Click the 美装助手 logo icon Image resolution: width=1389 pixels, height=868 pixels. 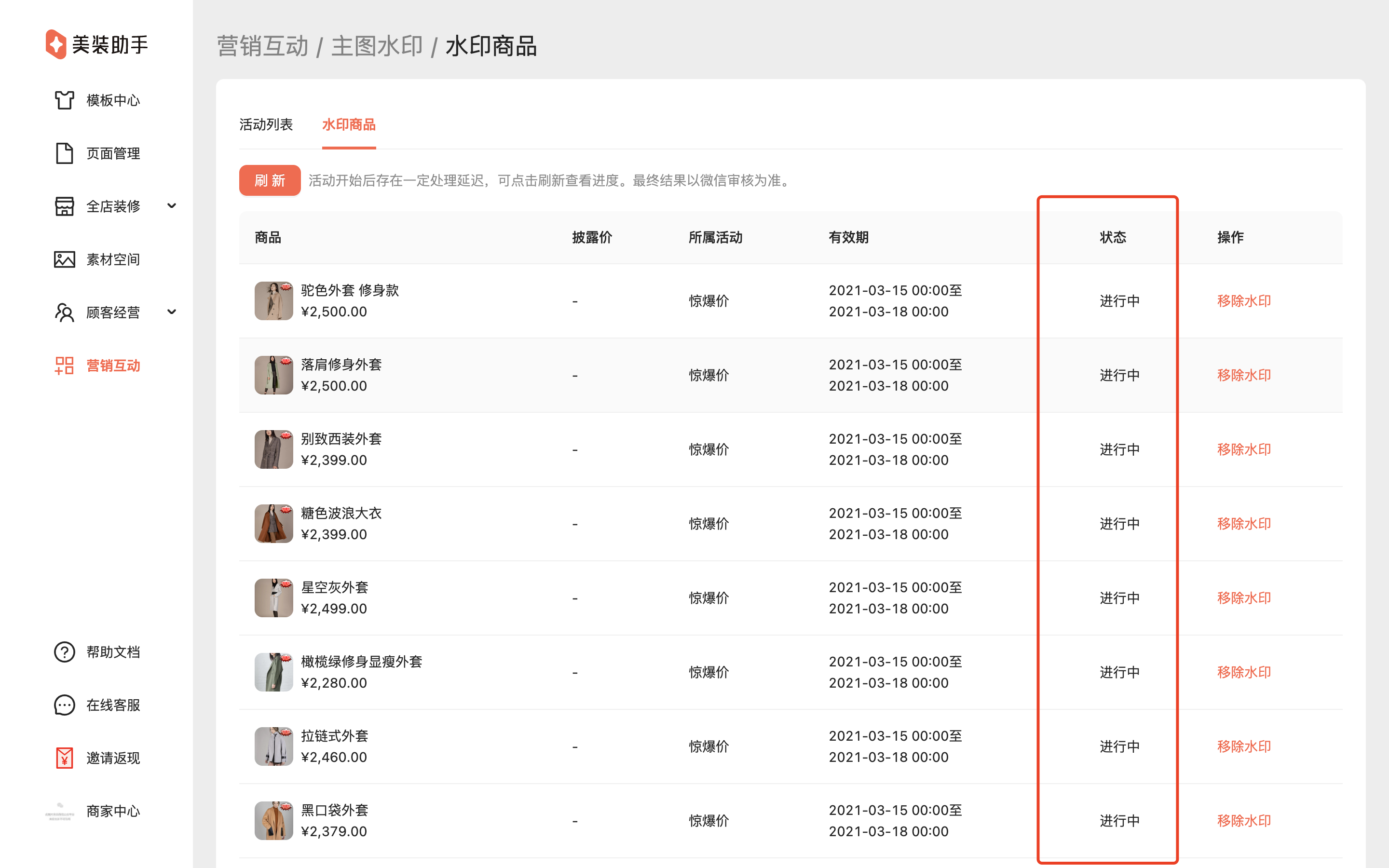click(55, 44)
